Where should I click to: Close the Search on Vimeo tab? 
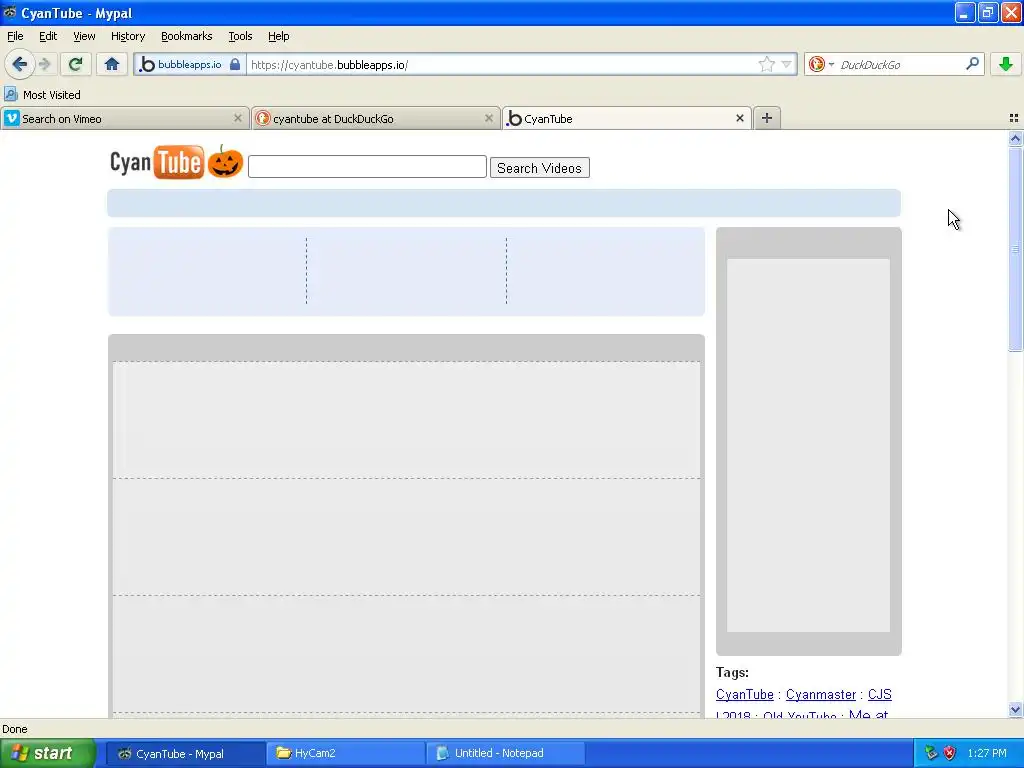[238, 118]
